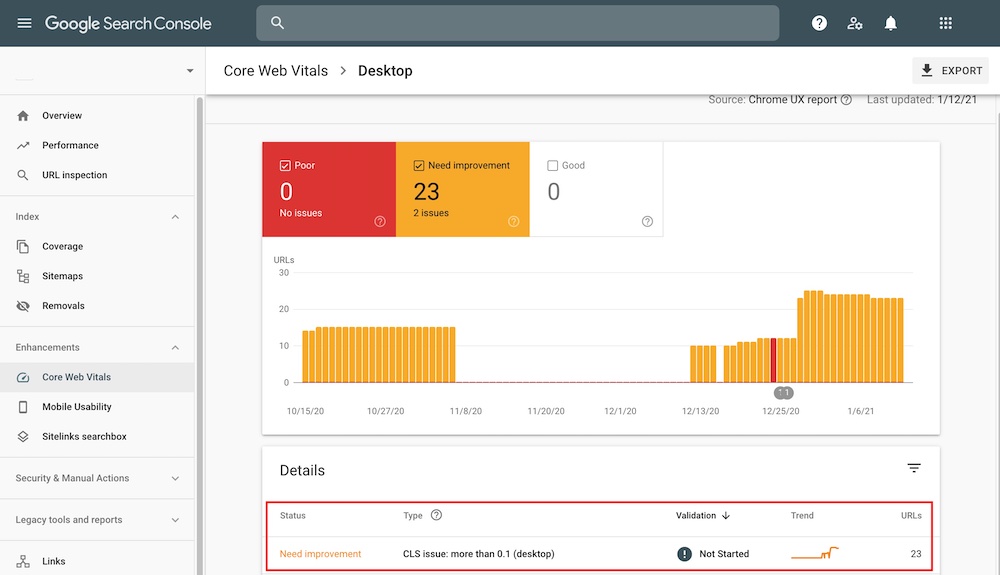Expand Security & Manual Actions section
Image resolution: width=1000 pixels, height=575 pixels.
176,479
